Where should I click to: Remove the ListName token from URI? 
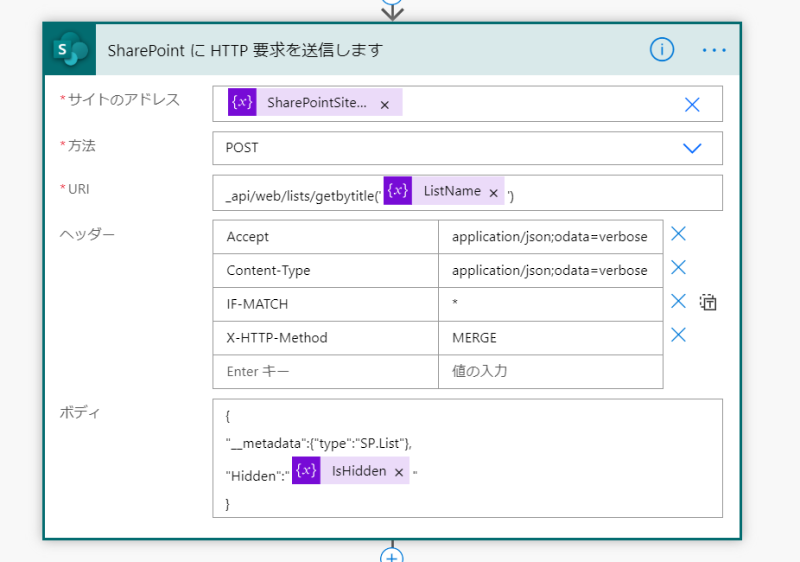pos(493,193)
